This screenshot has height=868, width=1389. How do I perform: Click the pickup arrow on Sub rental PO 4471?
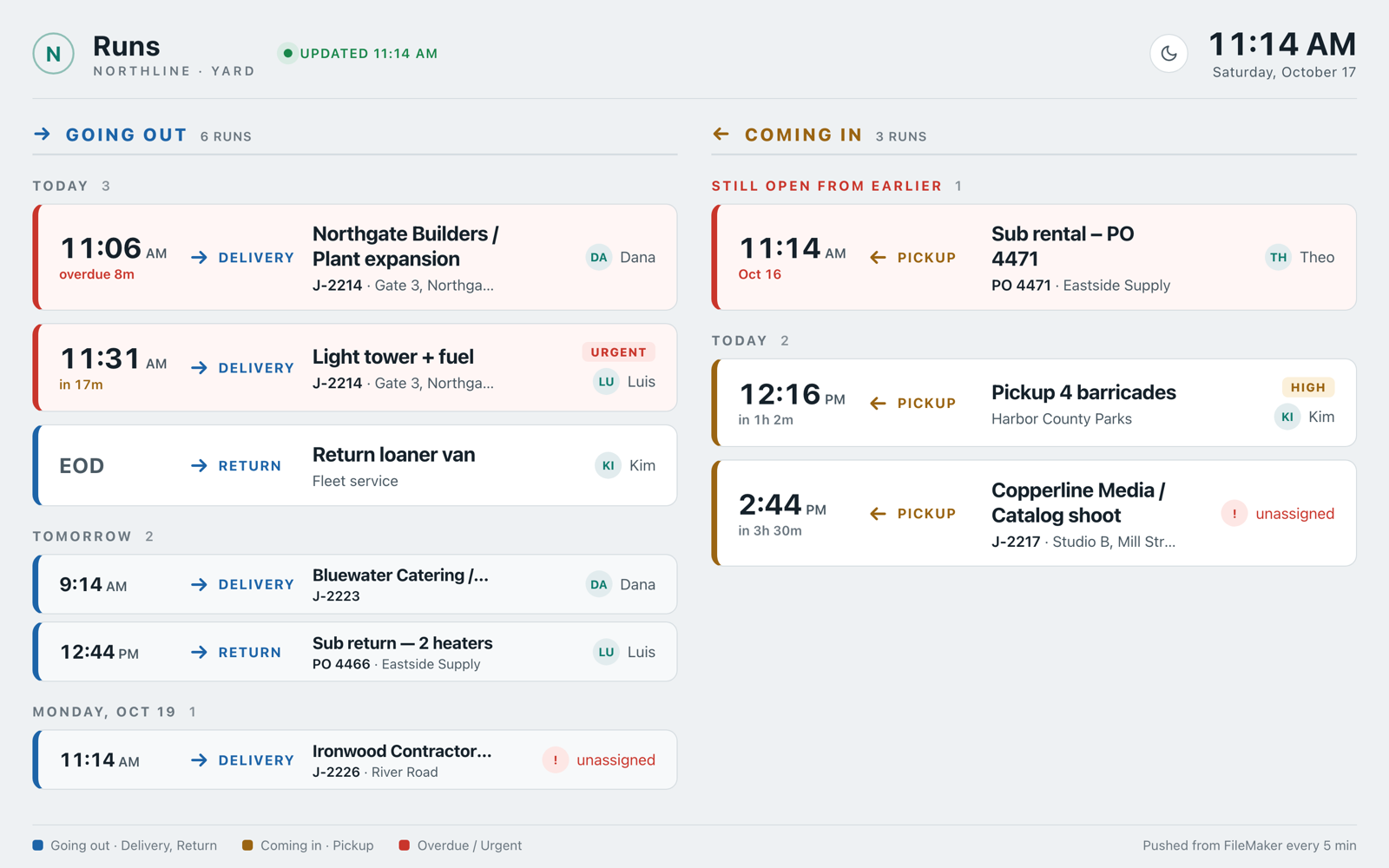pos(878,258)
